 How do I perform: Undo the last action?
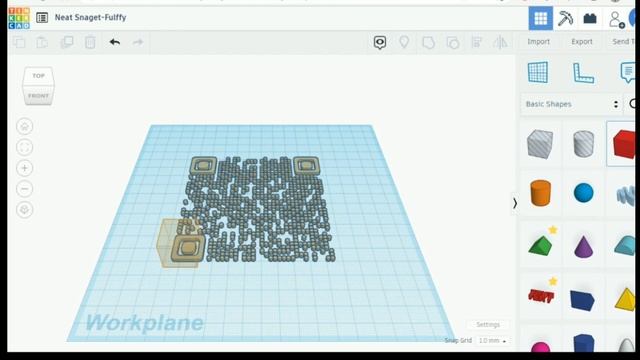(115, 42)
